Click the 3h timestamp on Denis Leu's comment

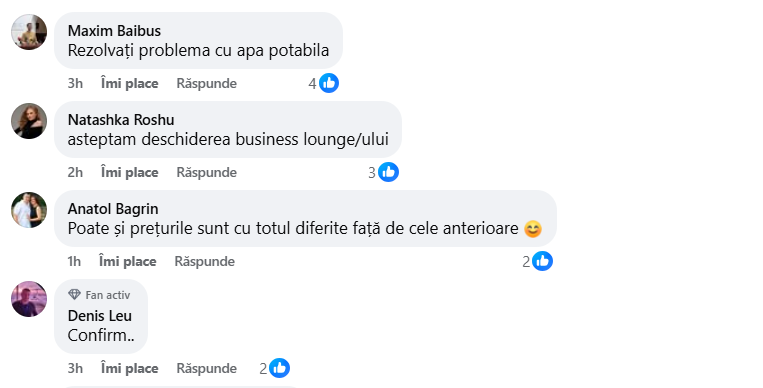(x=75, y=369)
